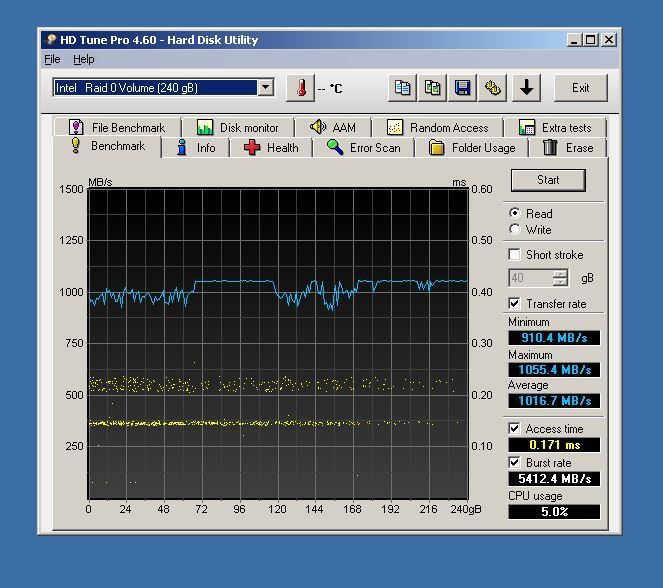
Task: Select the Read radio button
Action: pos(515,213)
